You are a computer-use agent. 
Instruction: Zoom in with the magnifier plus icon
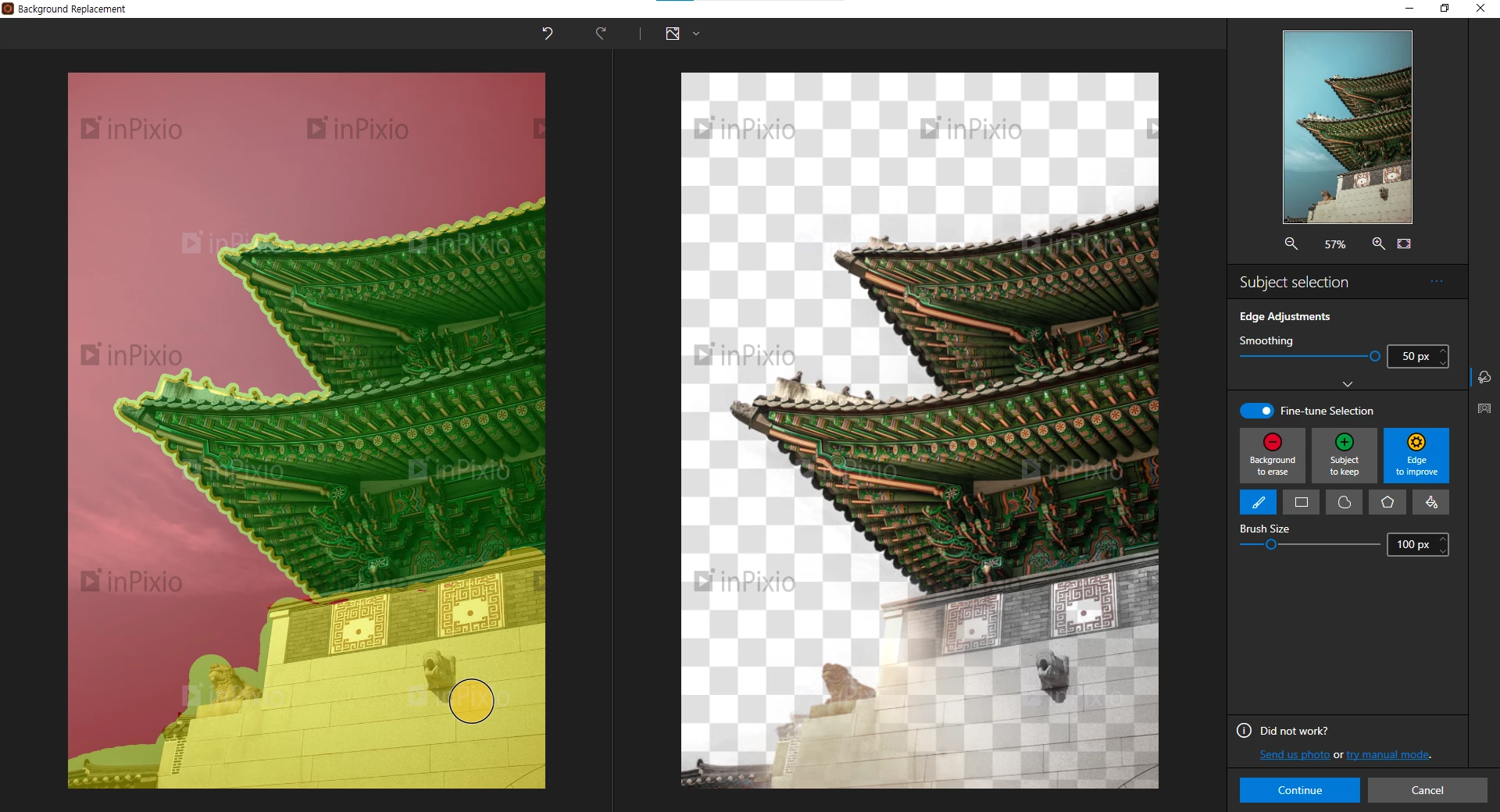(x=1379, y=244)
